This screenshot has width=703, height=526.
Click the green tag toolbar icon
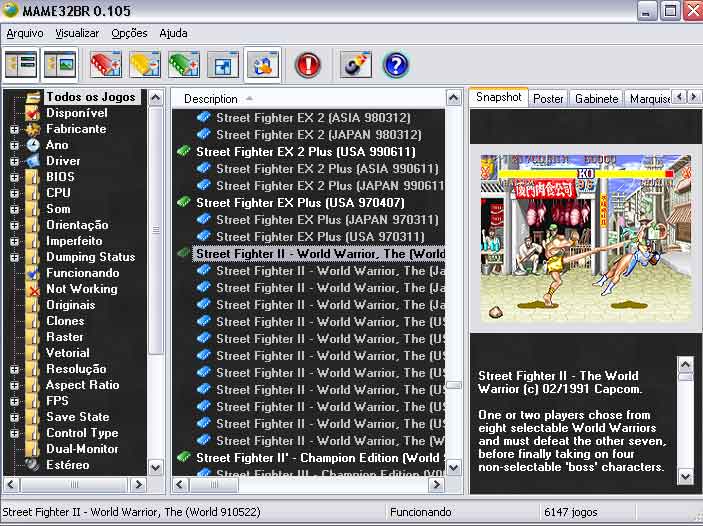[x=184, y=65]
